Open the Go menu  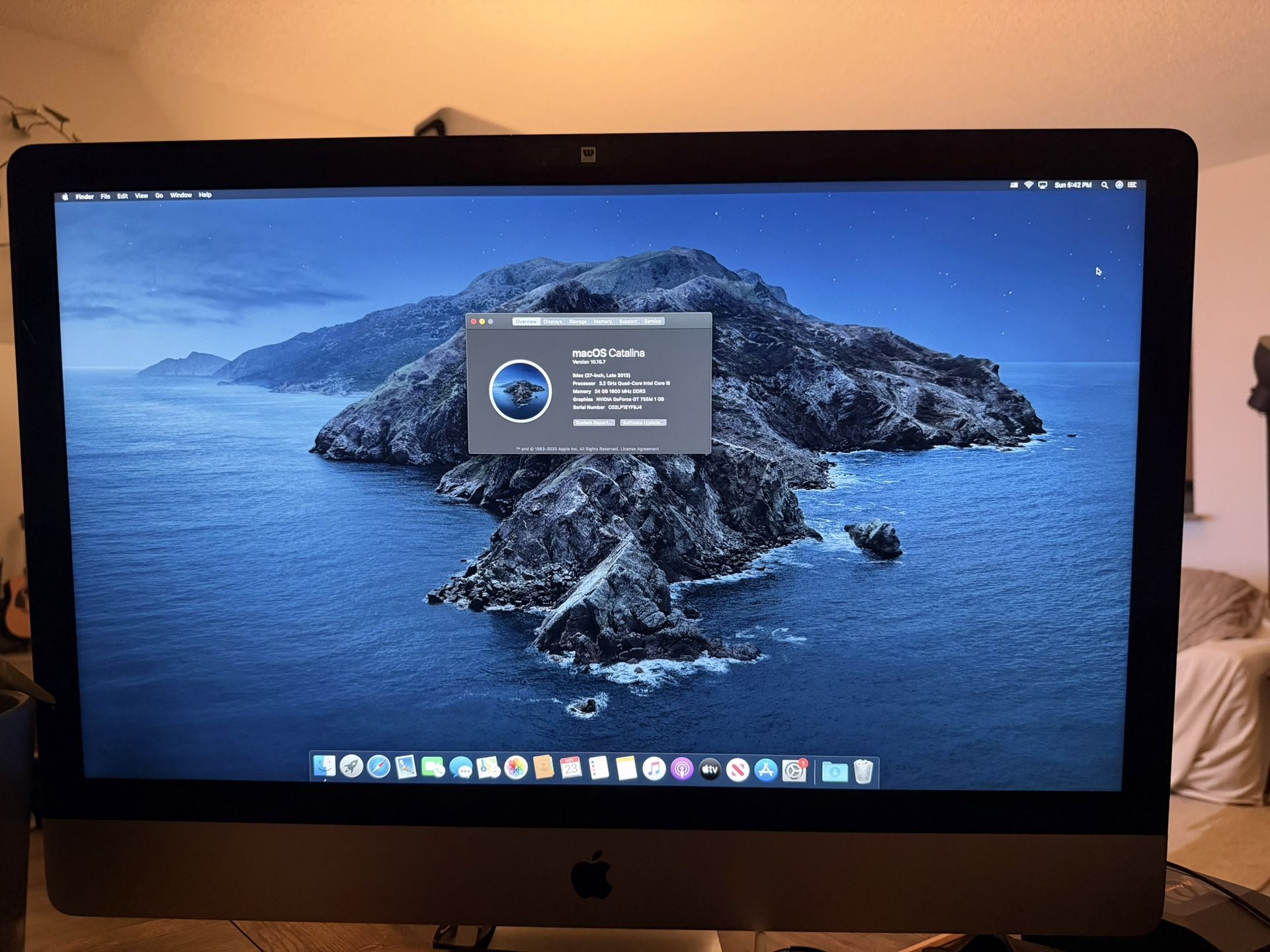159,196
